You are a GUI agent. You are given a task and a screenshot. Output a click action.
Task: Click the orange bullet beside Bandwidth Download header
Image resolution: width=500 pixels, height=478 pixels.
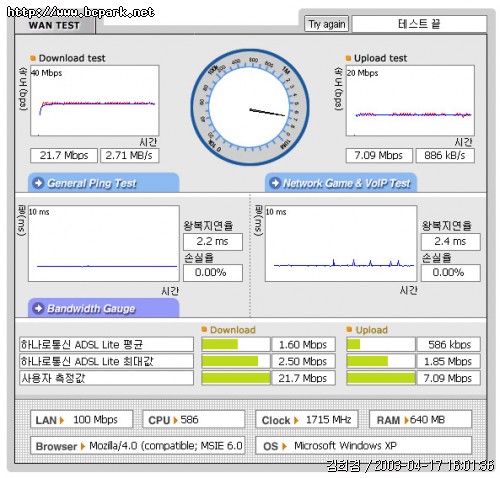[204, 329]
